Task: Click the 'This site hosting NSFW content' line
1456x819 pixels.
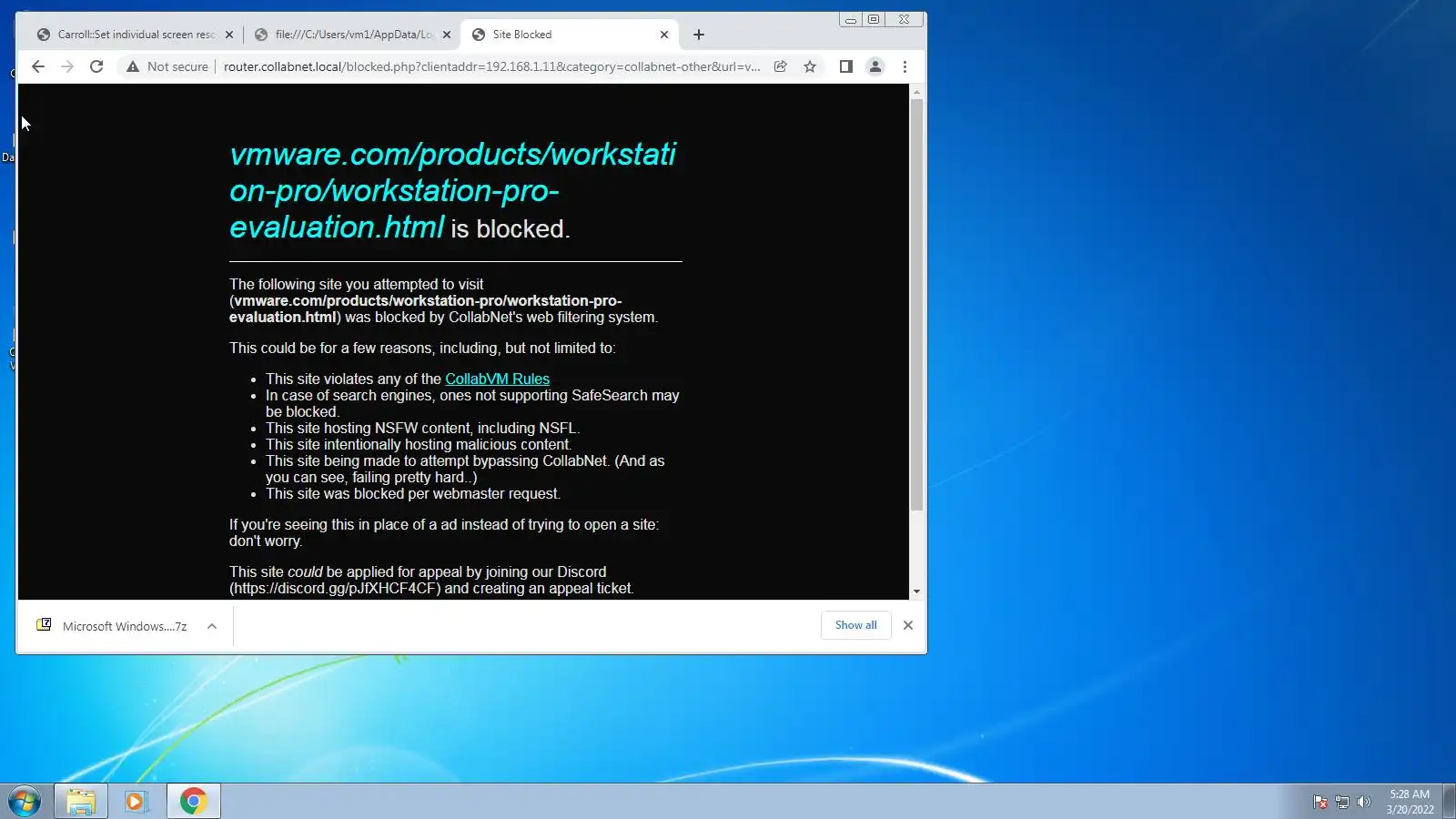Action: coord(422,428)
